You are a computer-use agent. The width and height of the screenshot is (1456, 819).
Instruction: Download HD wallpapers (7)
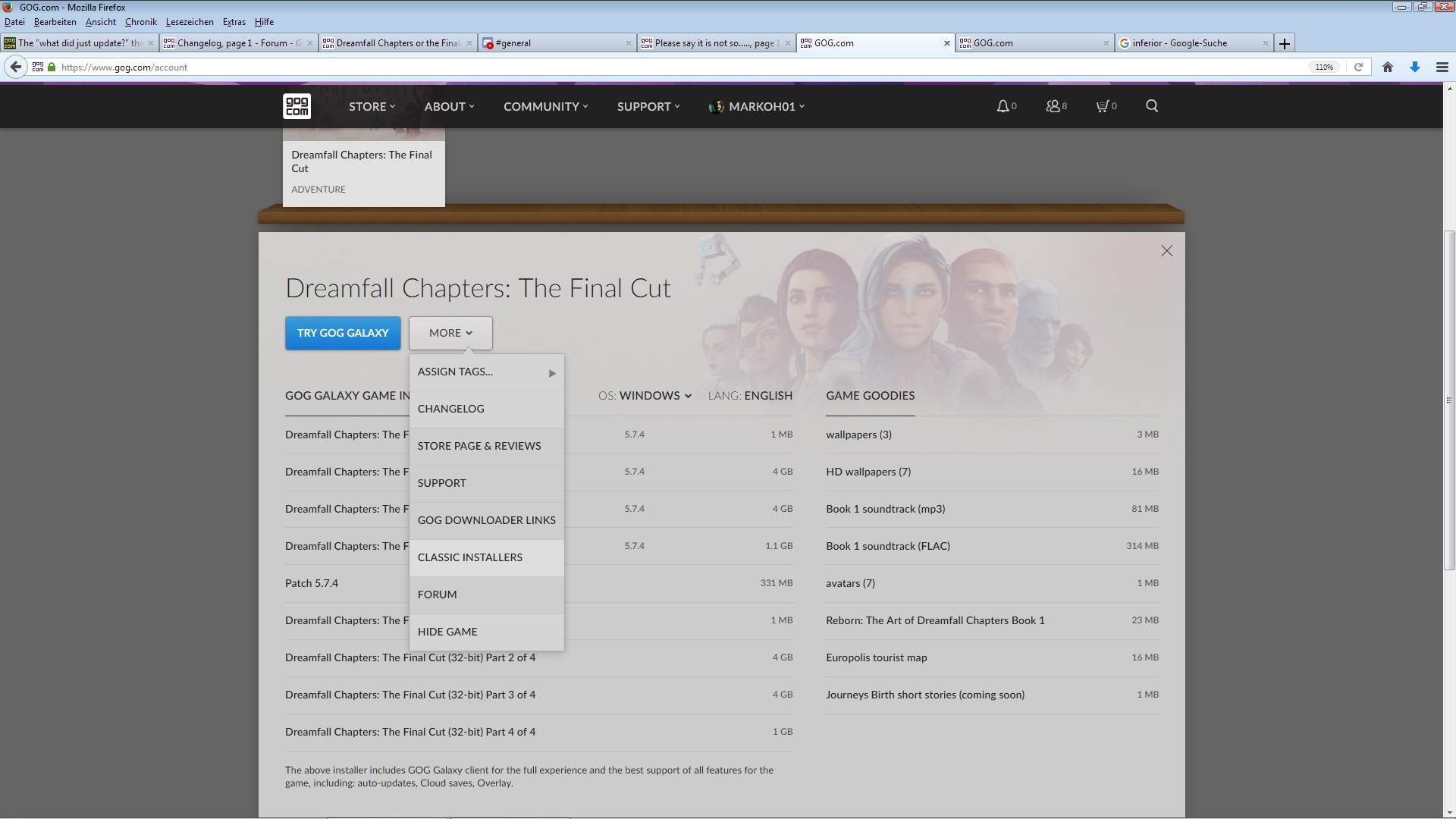(x=992, y=472)
